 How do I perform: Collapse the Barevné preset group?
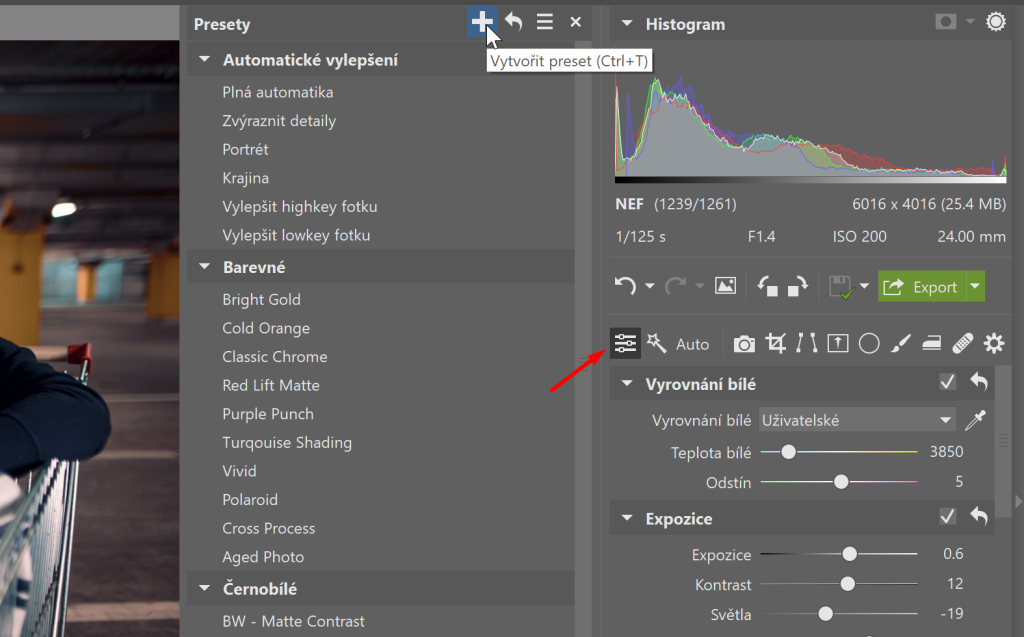pyautogui.click(x=204, y=267)
